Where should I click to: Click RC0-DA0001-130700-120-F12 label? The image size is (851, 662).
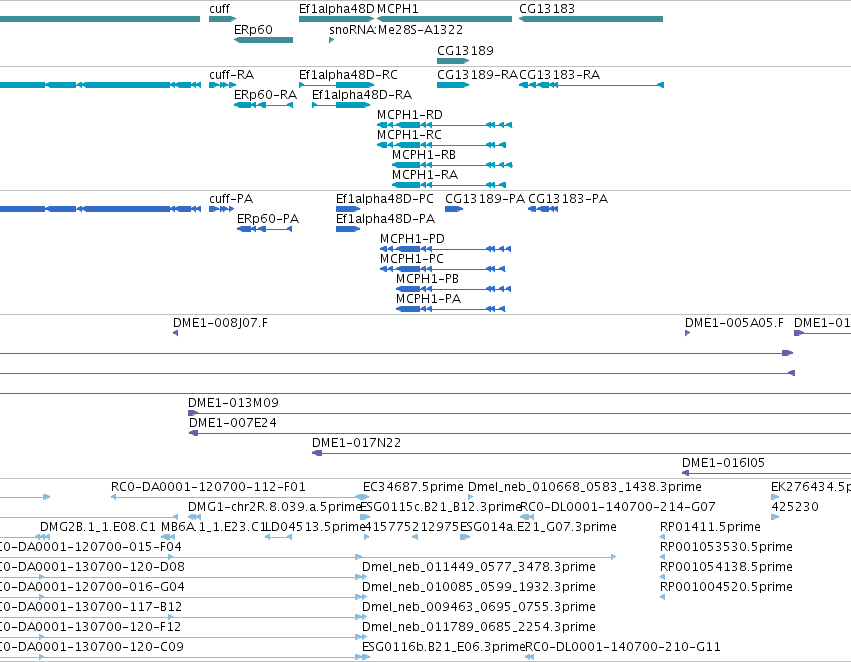point(91,627)
